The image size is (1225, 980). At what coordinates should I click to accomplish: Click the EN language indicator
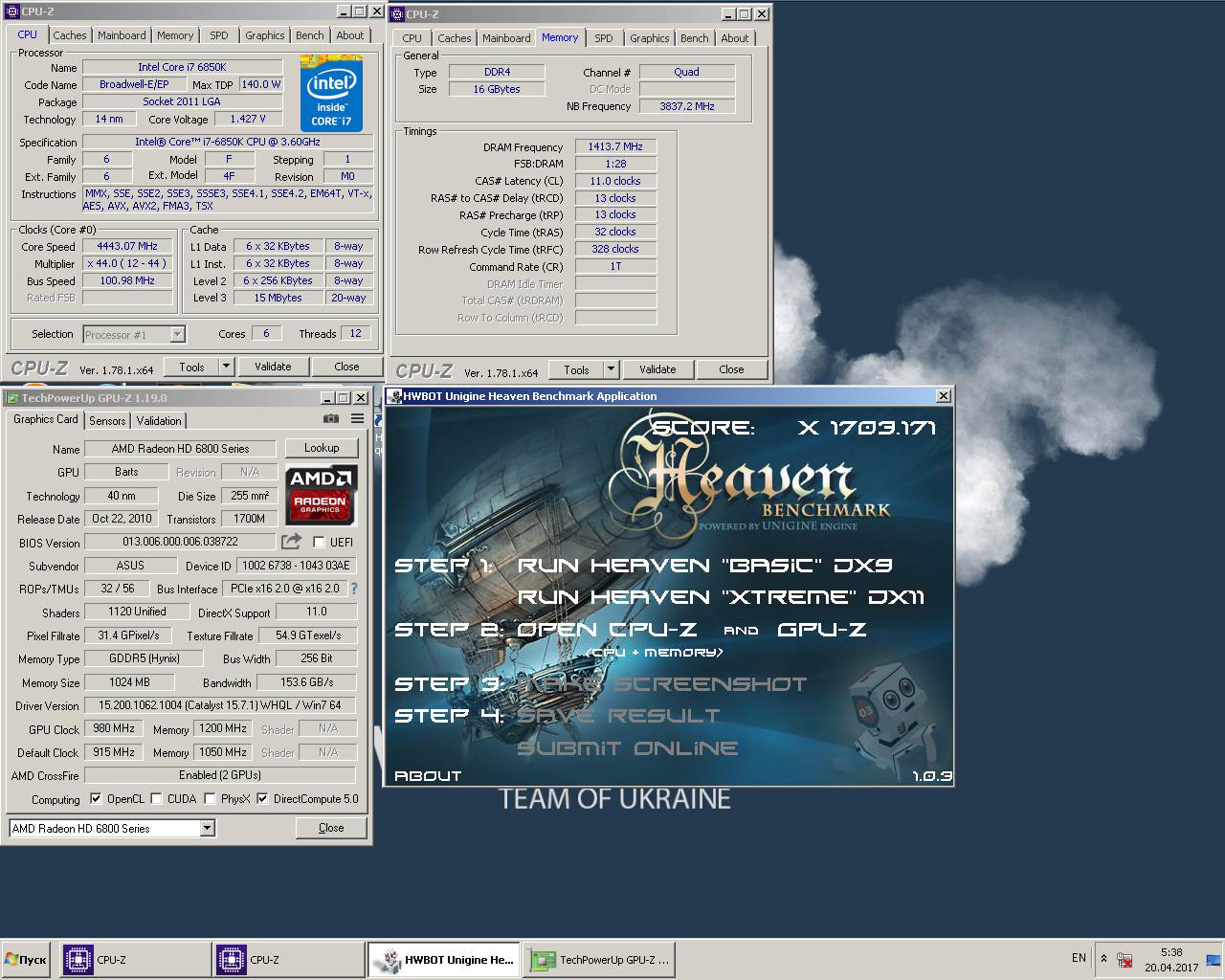(x=1079, y=958)
